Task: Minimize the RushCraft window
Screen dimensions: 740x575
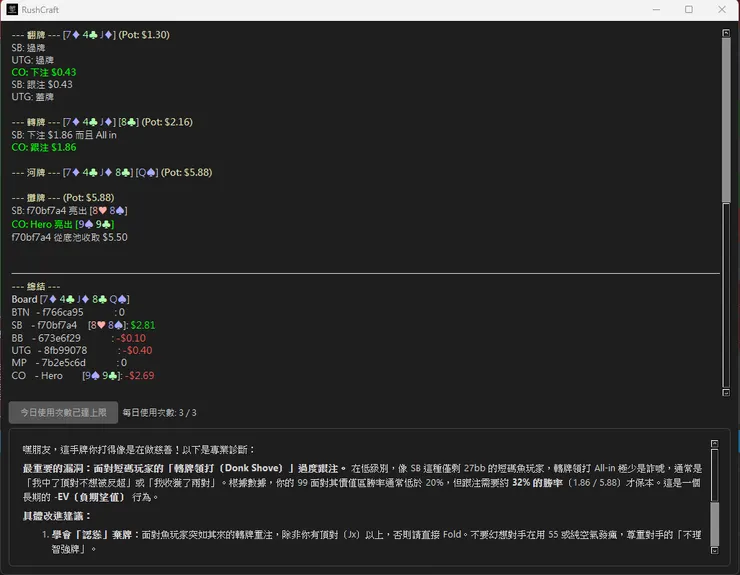Action: point(656,9)
